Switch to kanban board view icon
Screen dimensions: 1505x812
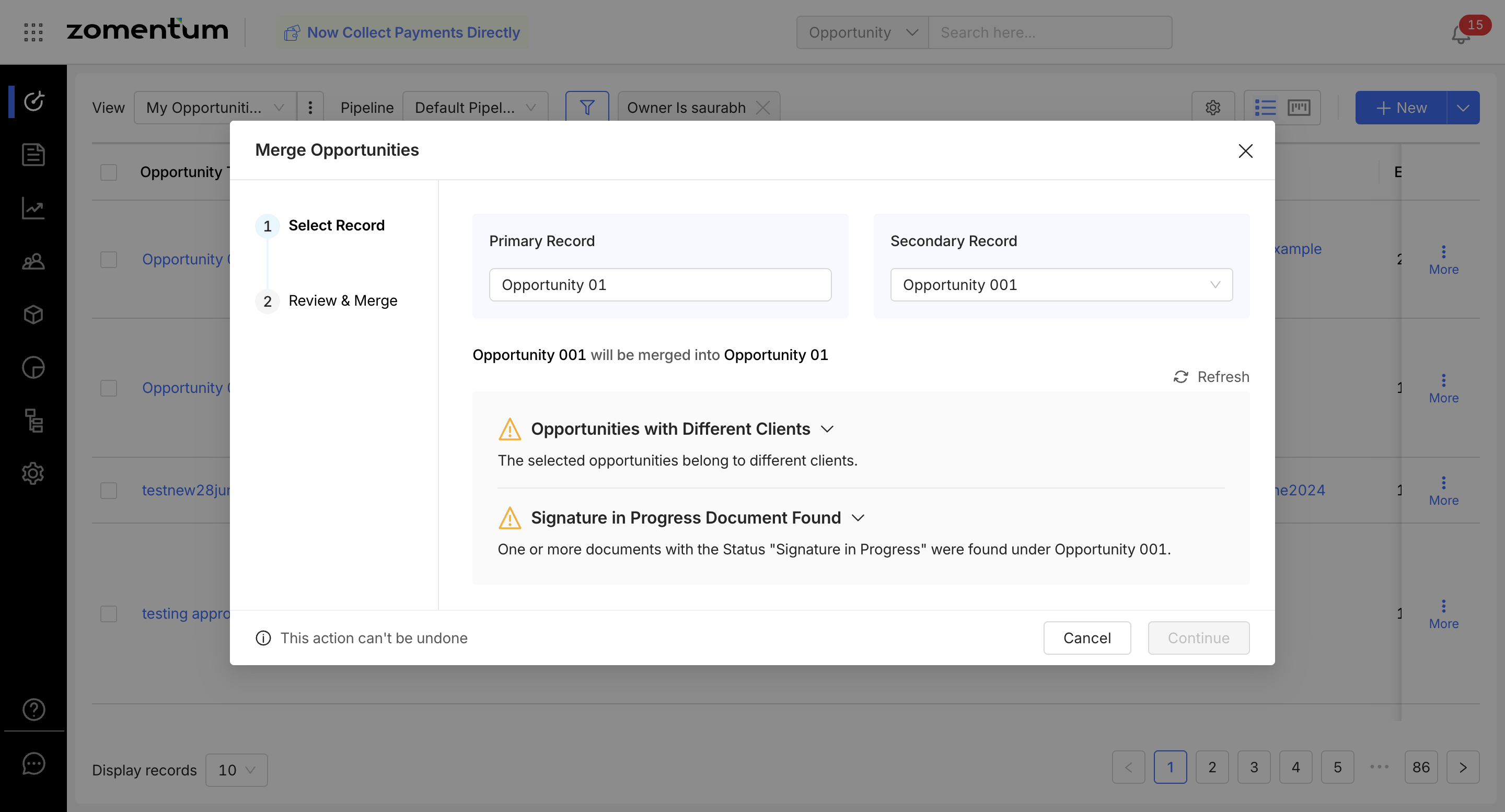coord(1299,108)
